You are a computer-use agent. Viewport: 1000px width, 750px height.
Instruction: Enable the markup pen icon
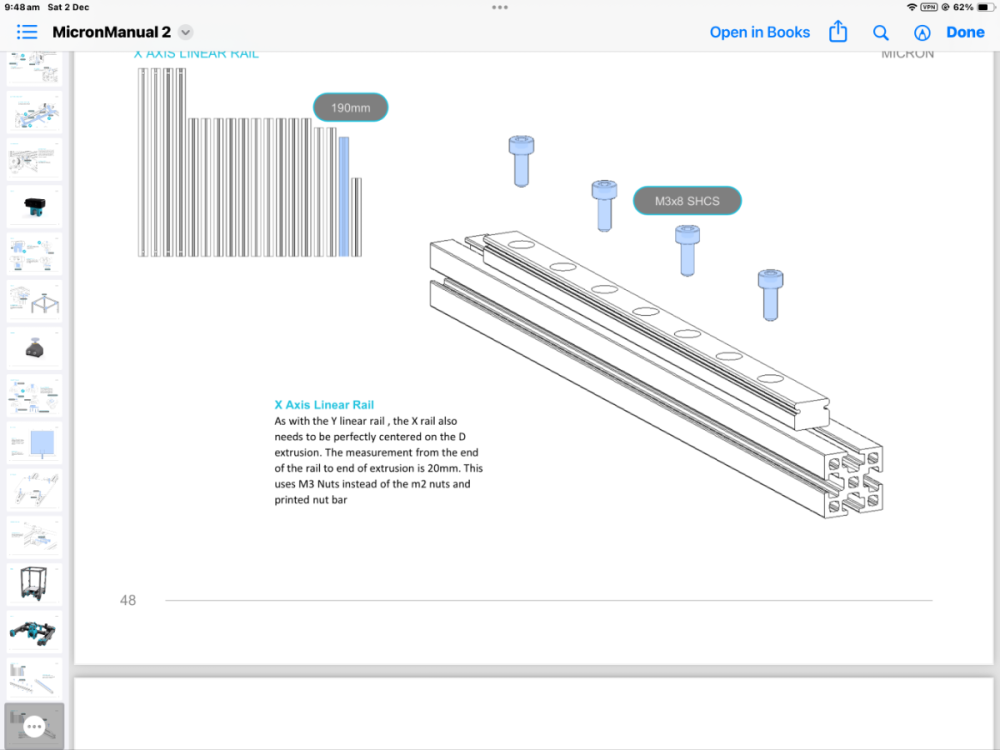click(922, 33)
